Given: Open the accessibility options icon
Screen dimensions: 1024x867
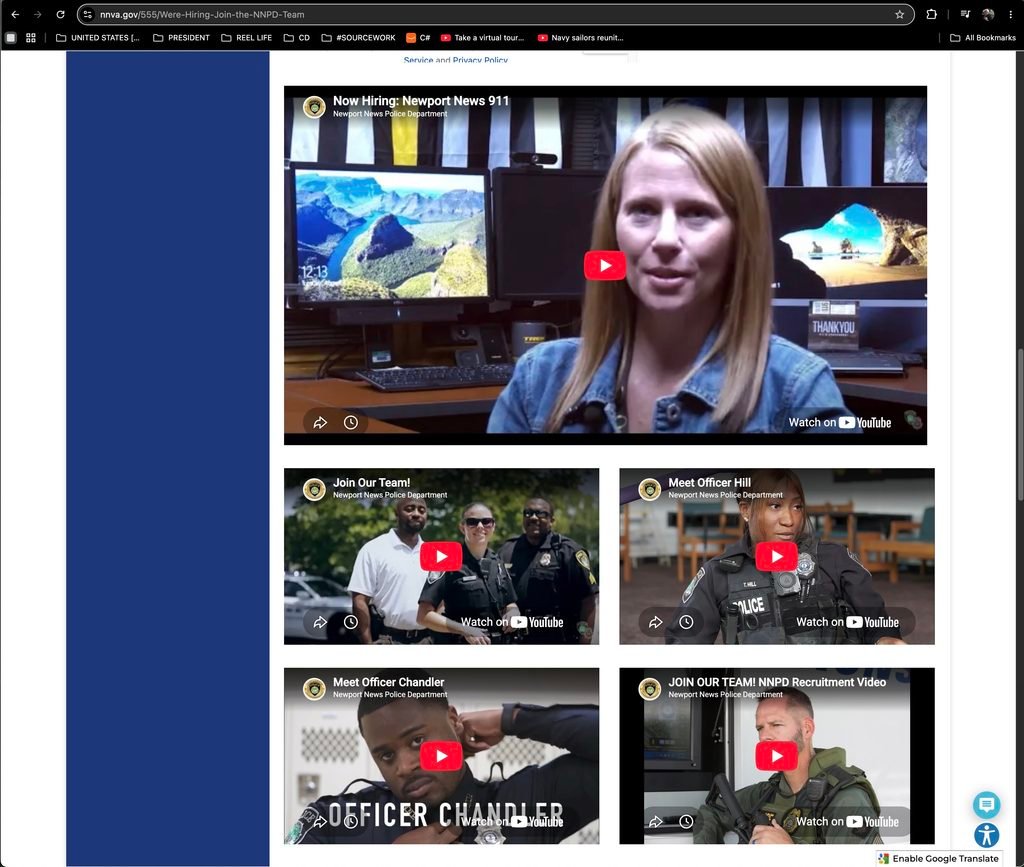Looking at the screenshot, I should [x=986, y=835].
